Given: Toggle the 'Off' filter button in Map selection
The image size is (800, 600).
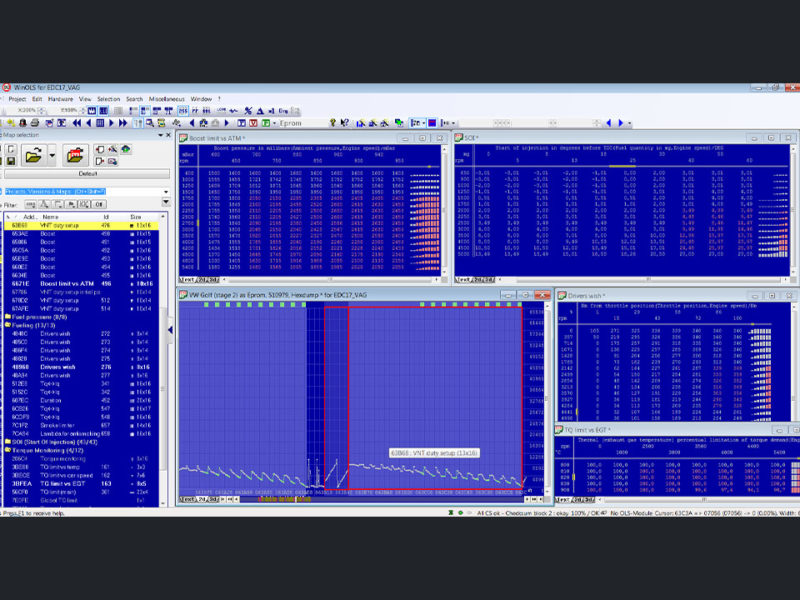Looking at the screenshot, I should [99, 204].
